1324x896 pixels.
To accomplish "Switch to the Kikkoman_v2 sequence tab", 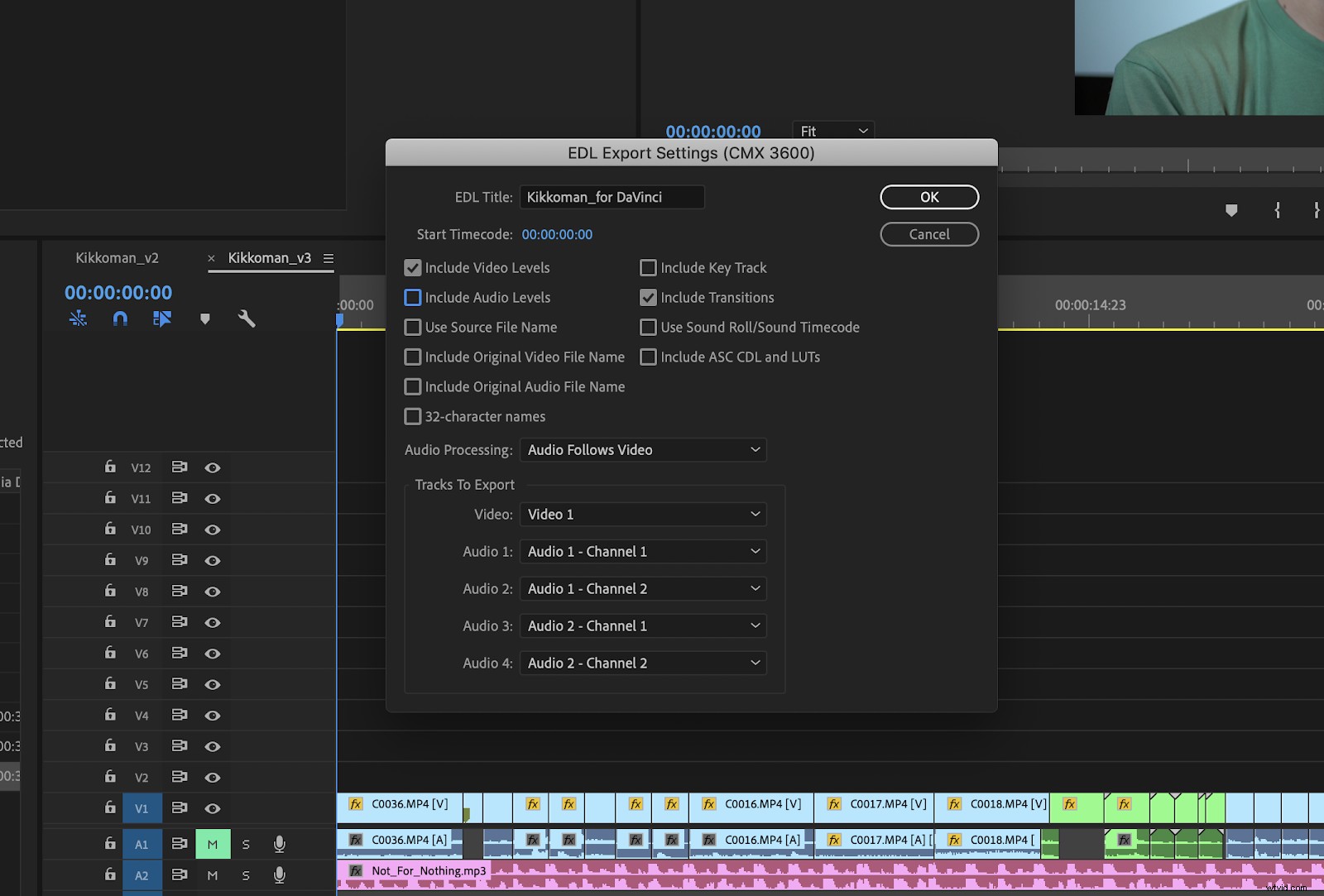I will click(x=117, y=257).
